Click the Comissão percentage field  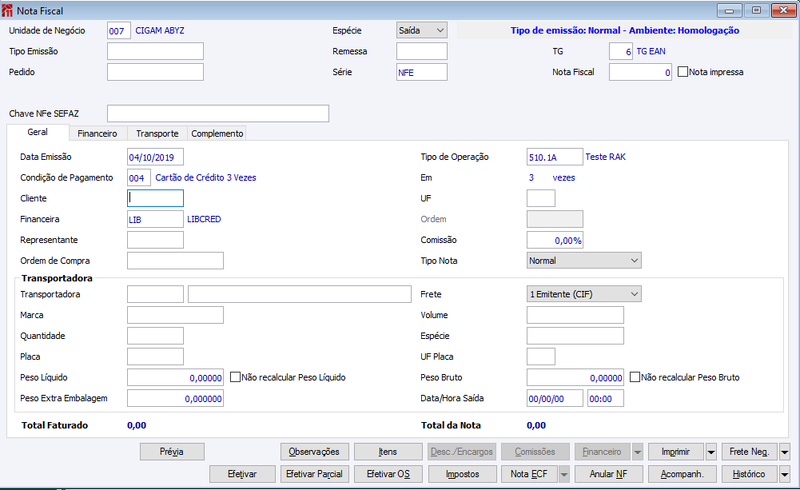(555, 240)
